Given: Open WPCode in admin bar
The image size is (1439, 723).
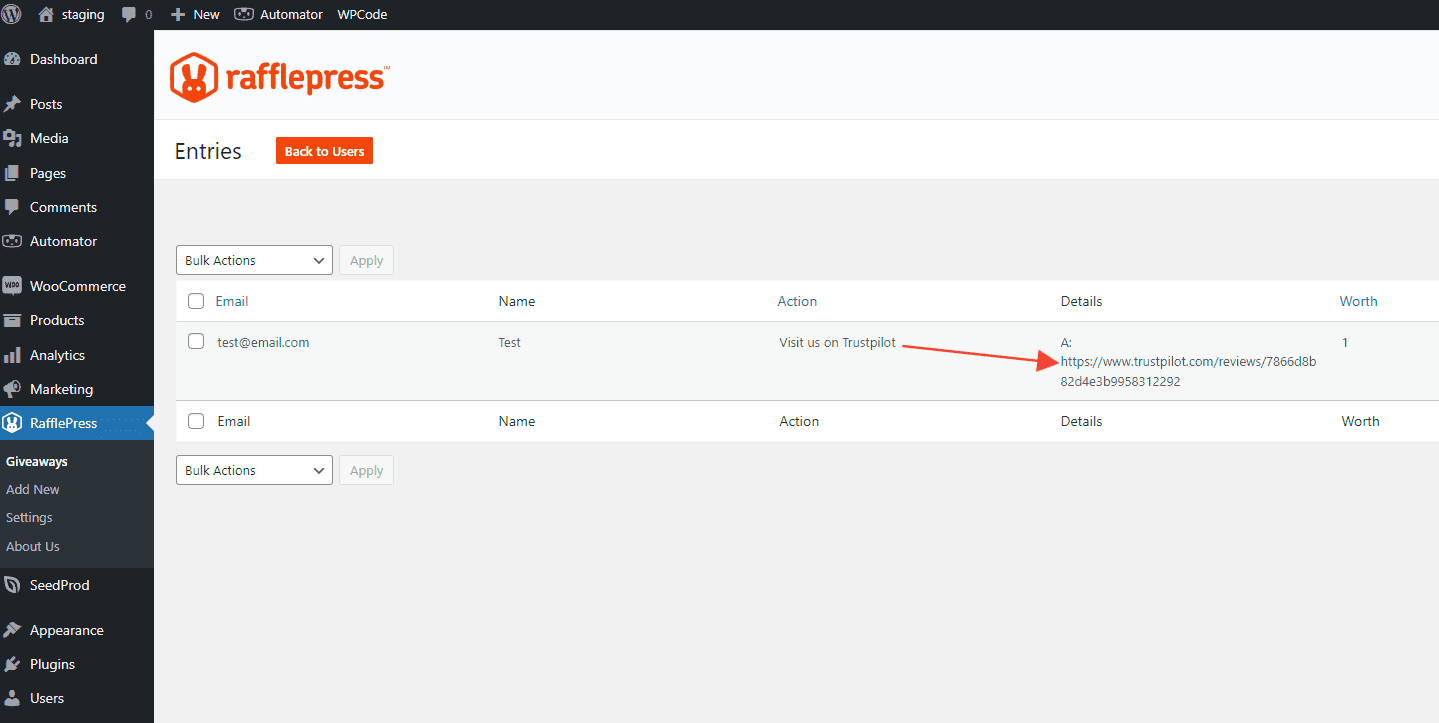Looking at the screenshot, I should [x=362, y=15].
